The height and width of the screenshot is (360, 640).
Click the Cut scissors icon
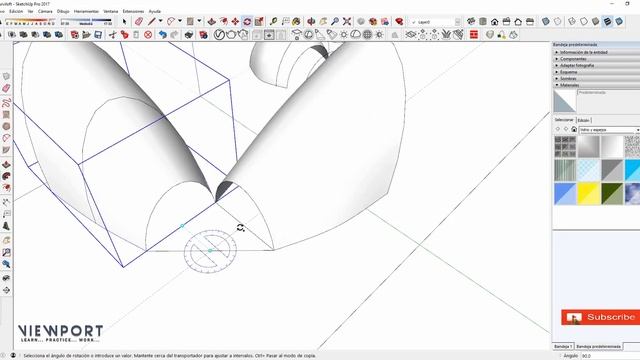pos(112,35)
